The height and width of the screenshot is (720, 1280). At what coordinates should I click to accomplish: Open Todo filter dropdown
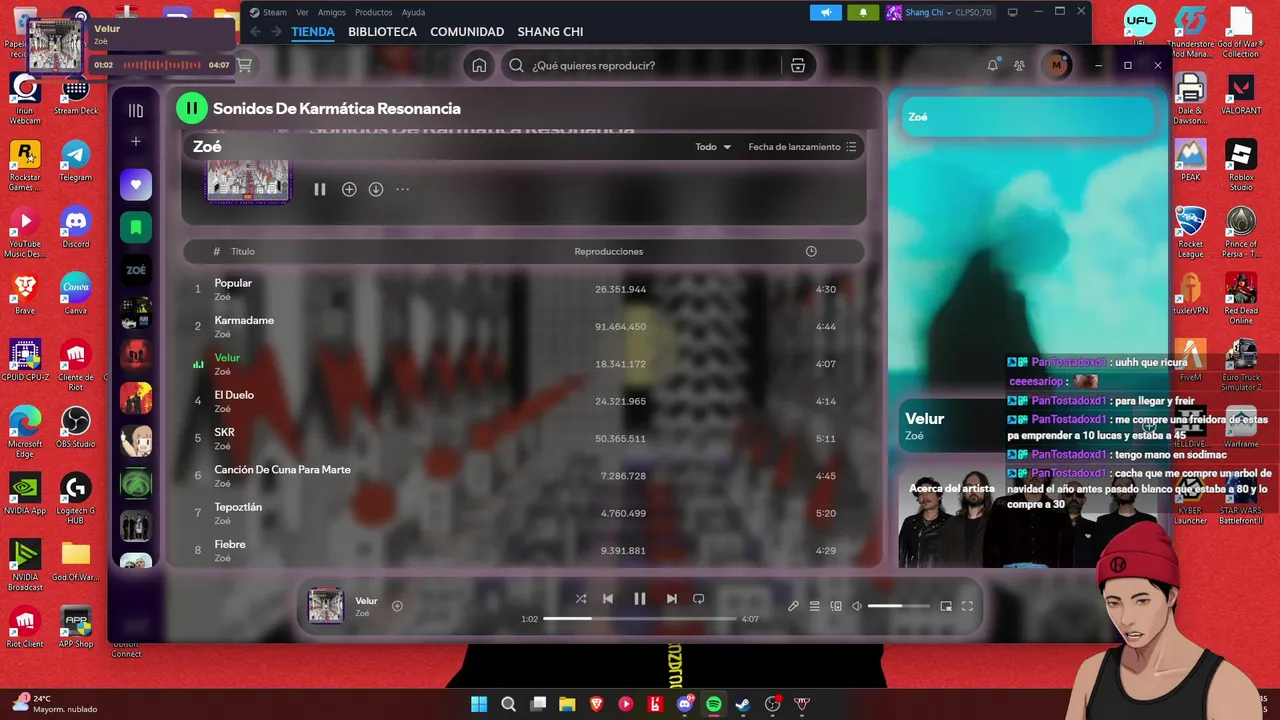click(x=713, y=147)
